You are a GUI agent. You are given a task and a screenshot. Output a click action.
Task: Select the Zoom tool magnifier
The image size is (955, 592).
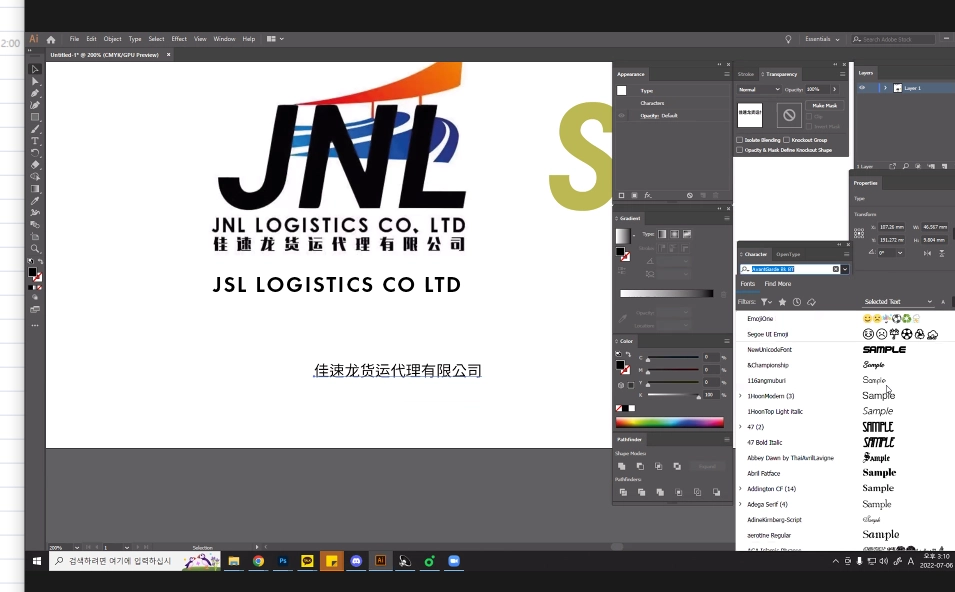(x=35, y=248)
